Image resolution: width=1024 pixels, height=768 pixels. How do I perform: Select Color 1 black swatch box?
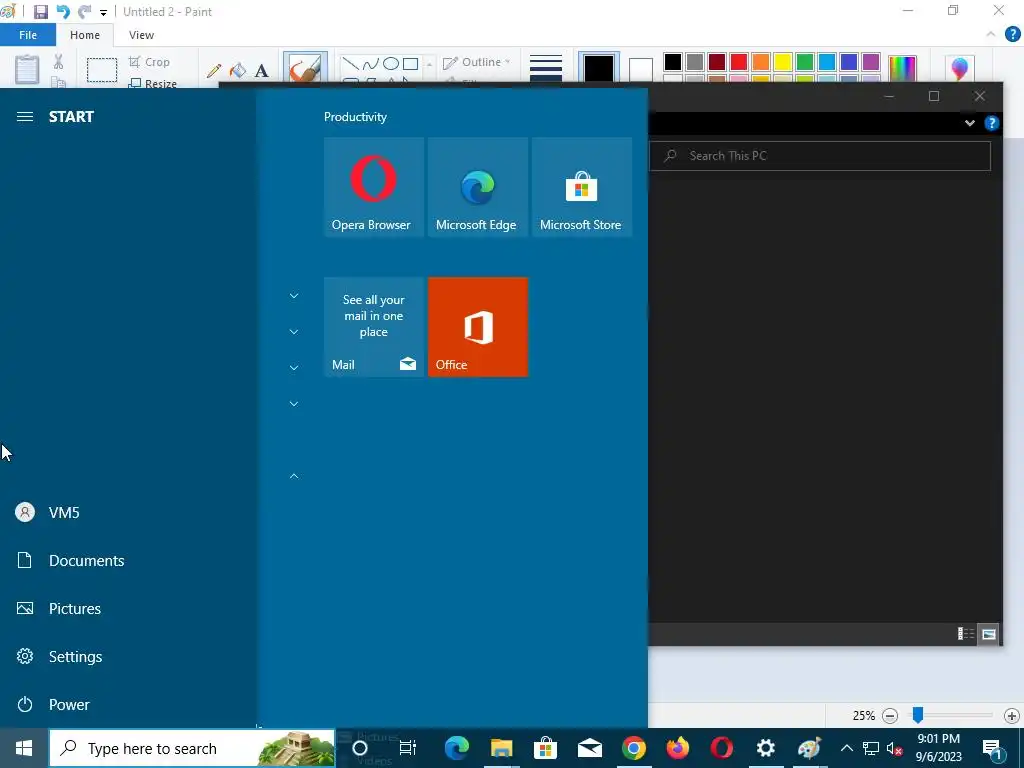click(599, 69)
